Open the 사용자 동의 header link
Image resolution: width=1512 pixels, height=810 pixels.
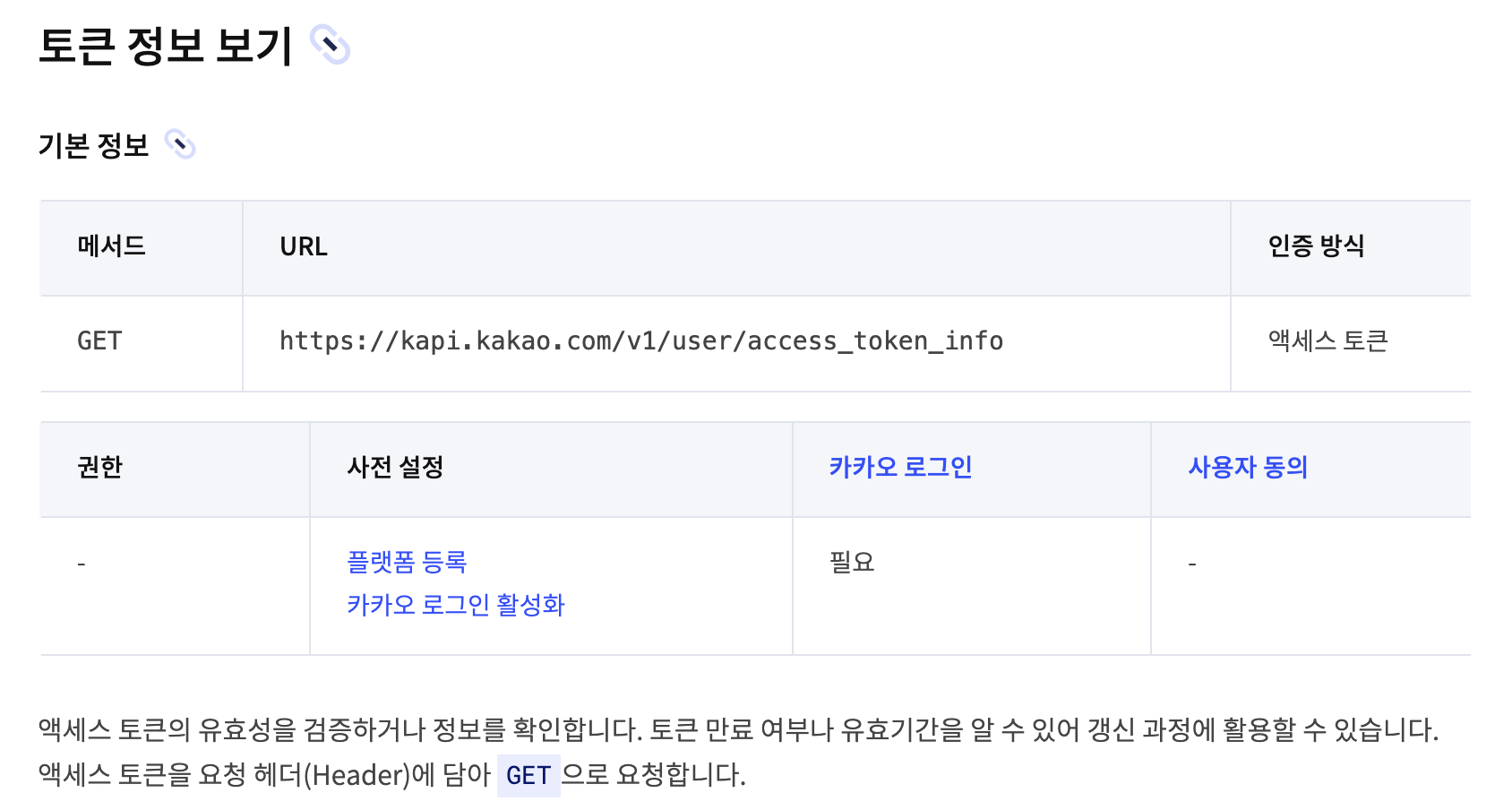pyautogui.click(x=1248, y=467)
